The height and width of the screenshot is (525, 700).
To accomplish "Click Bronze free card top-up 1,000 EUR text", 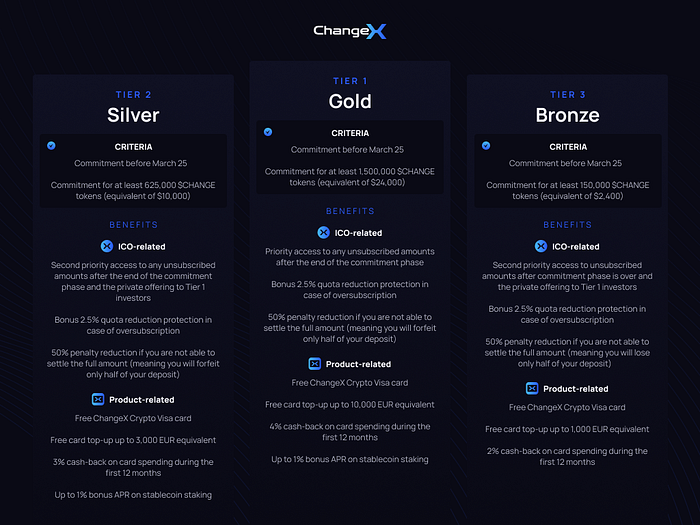I will coord(567,429).
